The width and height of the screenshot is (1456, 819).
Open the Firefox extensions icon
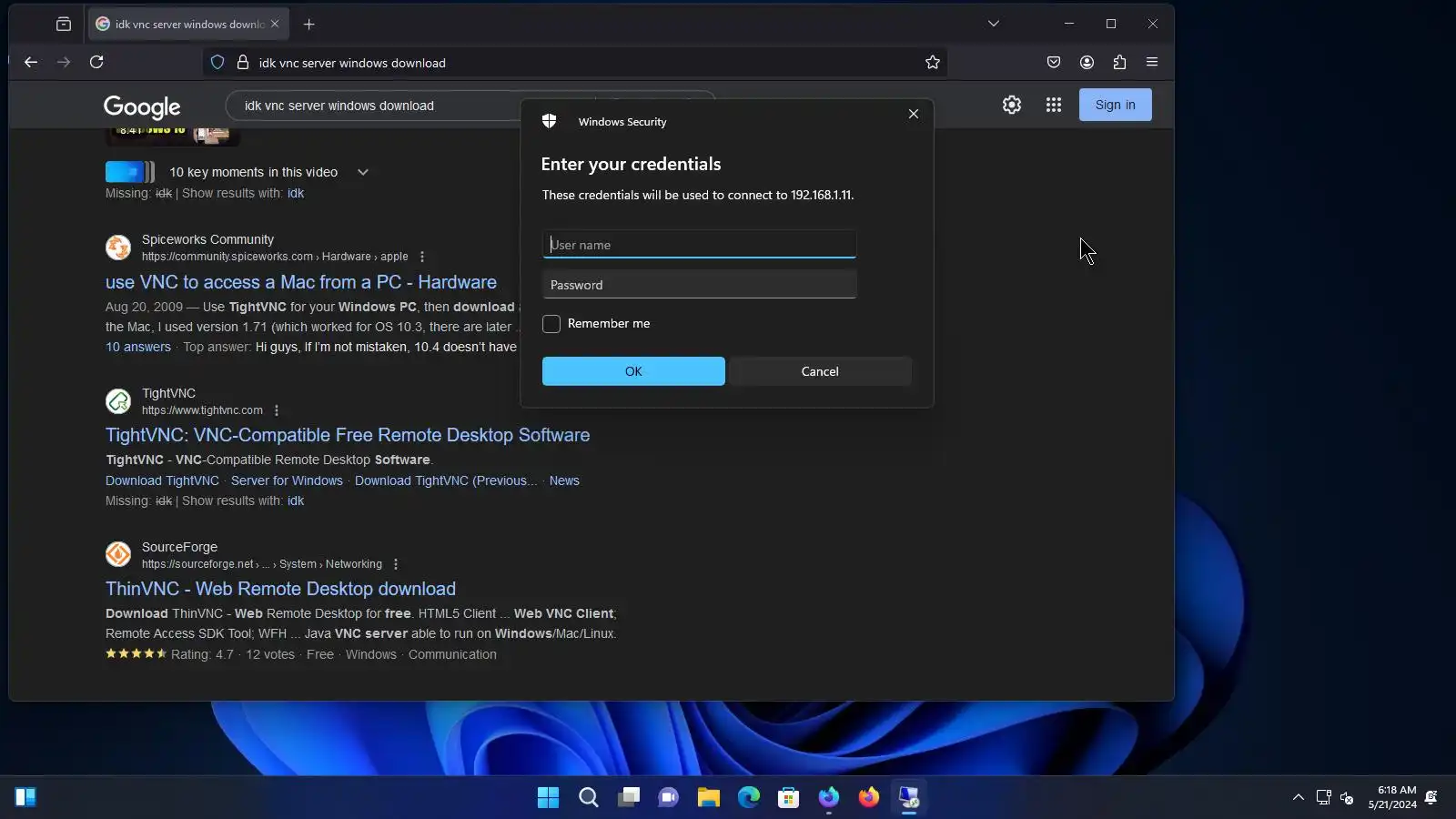coord(1119,62)
